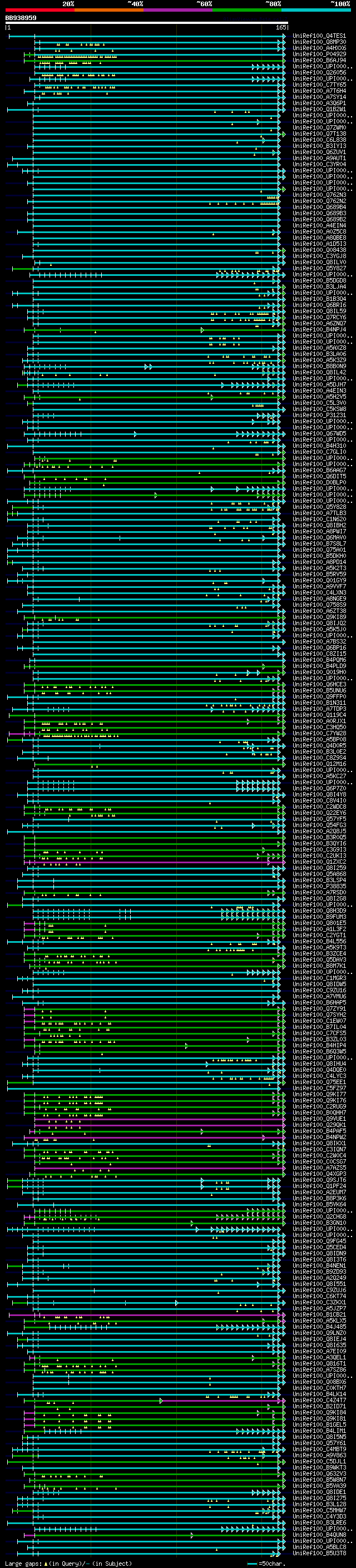Select the purple ~60% identity legend segment
The height and width of the screenshot is (1568, 356).
click(177, 10)
